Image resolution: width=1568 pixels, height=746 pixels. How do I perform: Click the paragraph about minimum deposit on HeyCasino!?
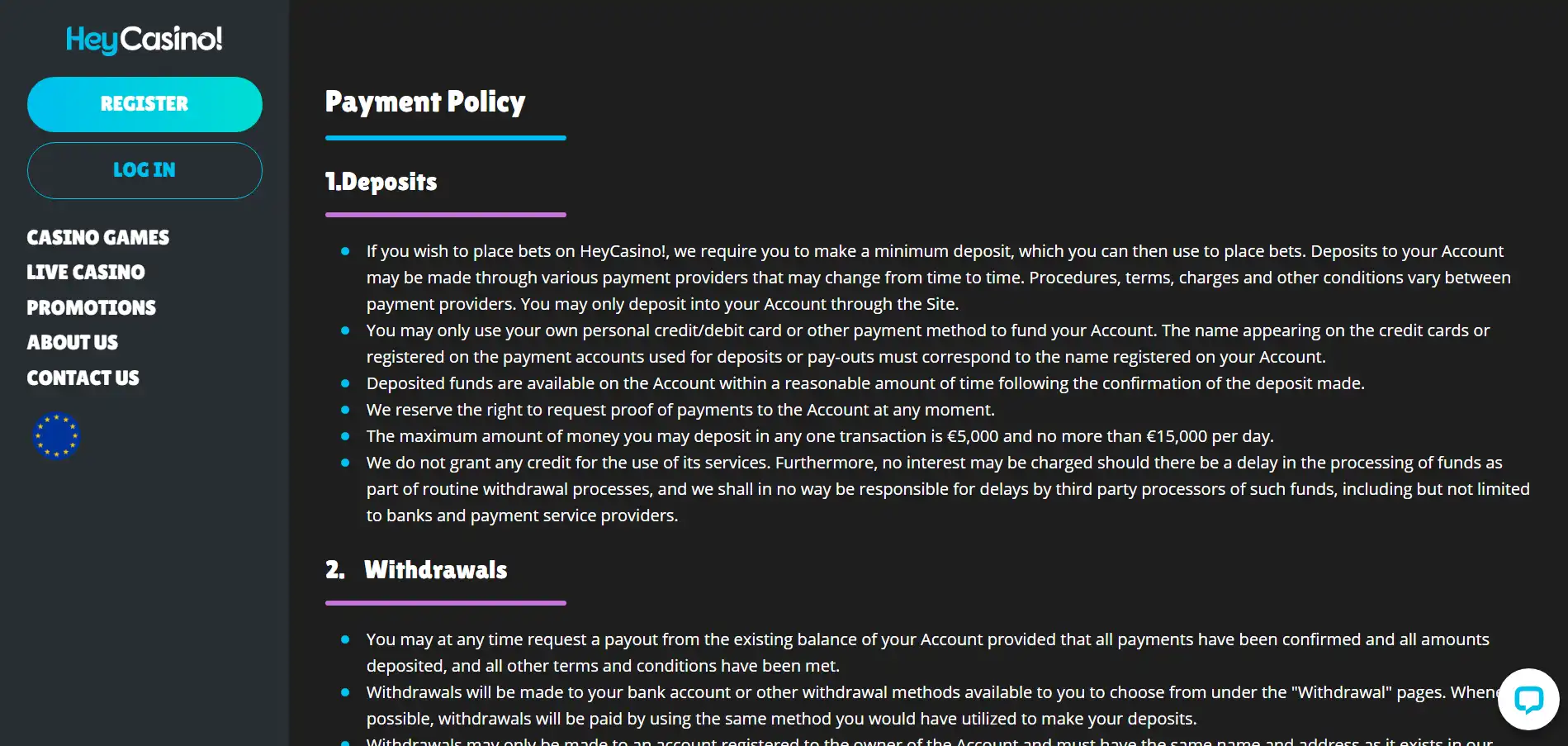(x=938, y=278)
